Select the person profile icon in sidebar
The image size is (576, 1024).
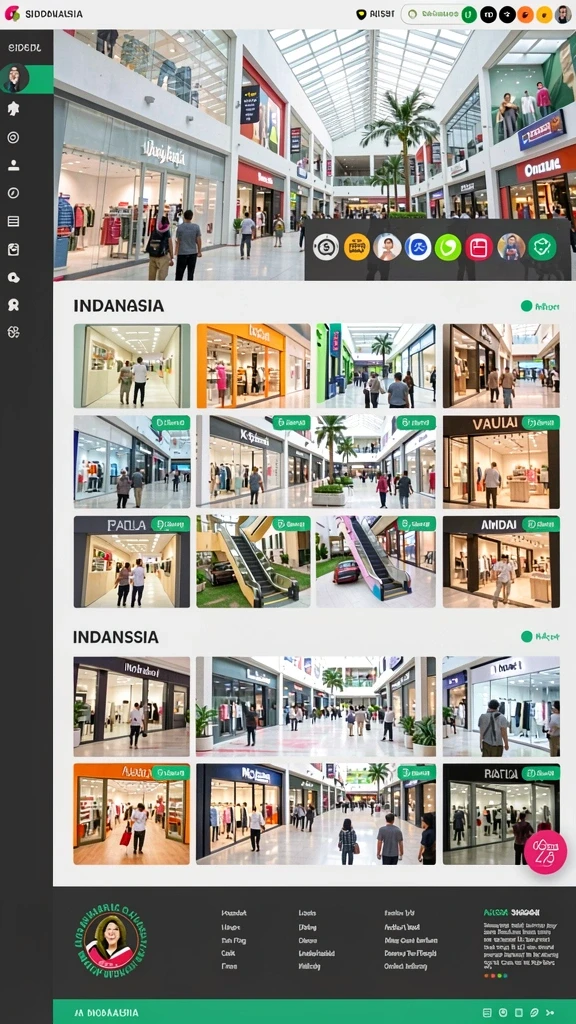[x=13, y=165]
